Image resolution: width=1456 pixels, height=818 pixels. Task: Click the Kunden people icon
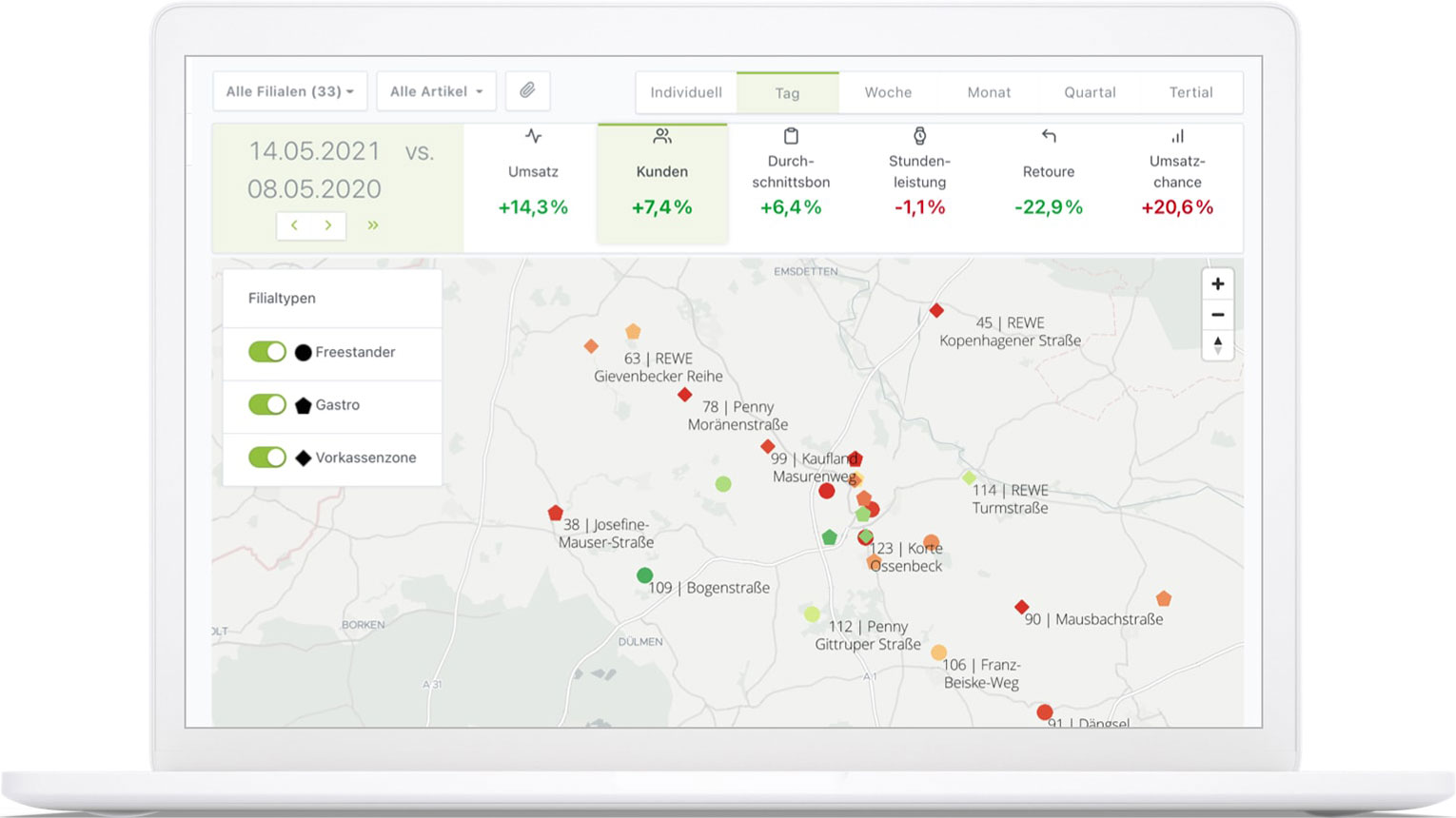[662, 136]
